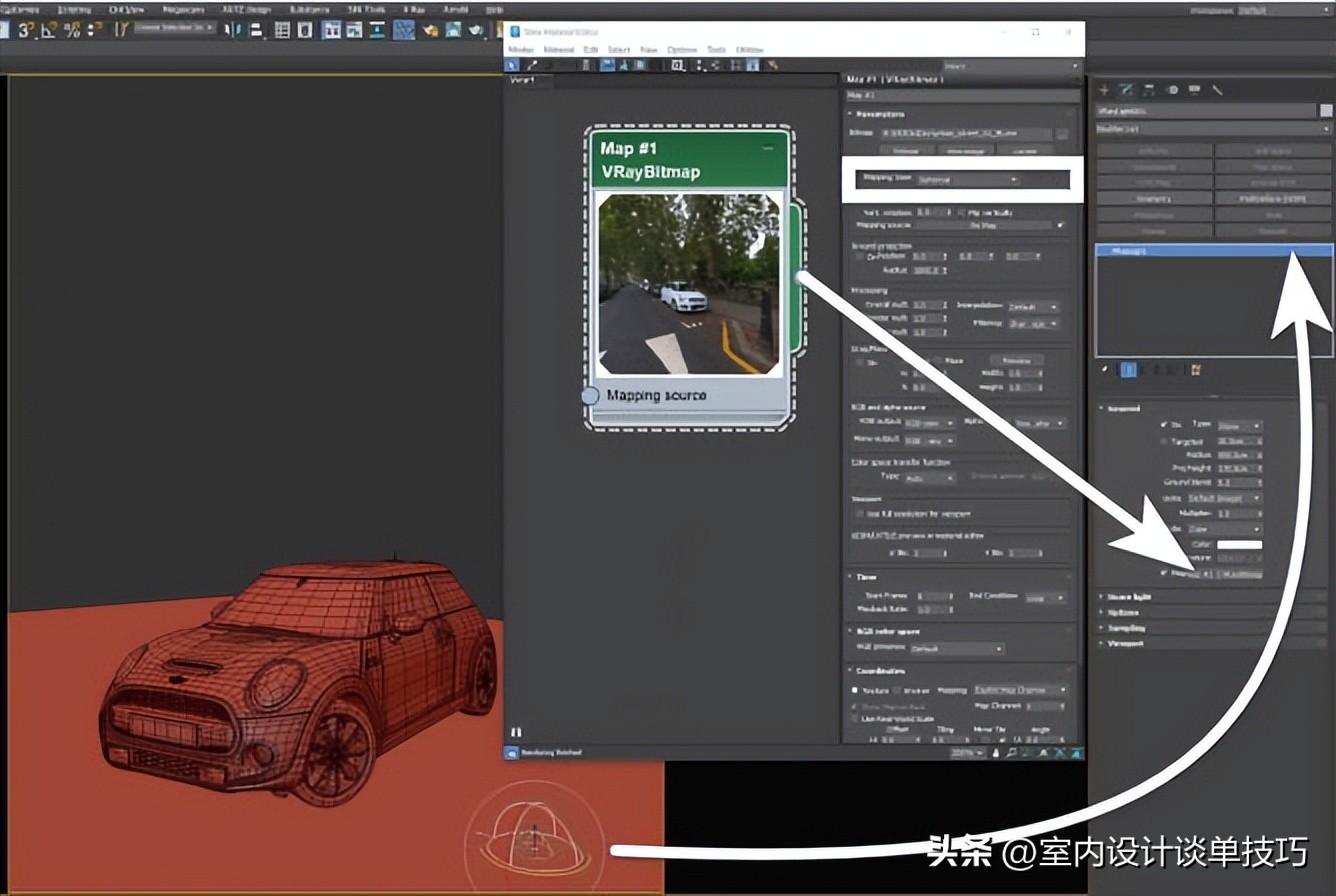The height and width of the screenshot is (896, 1336).
Task: Open the Options menu in Slate Material Editor
Action: tap(682, 48)
